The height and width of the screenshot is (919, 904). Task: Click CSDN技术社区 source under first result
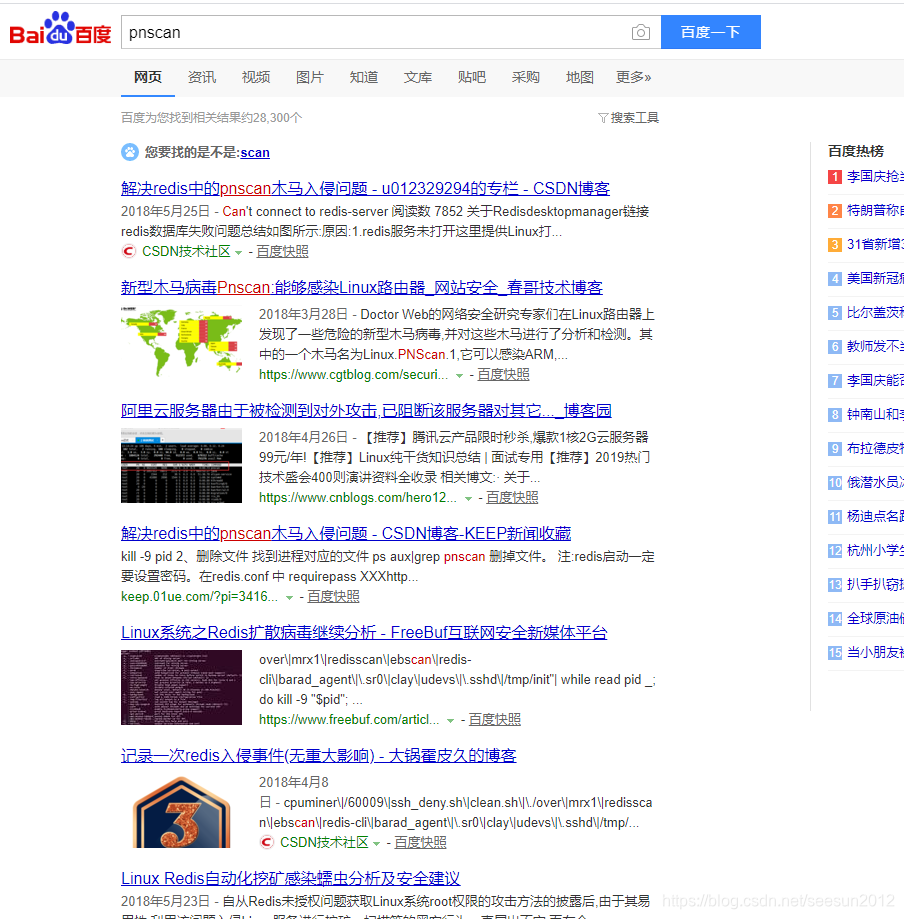pyautogui.click(x=186, y=251)
